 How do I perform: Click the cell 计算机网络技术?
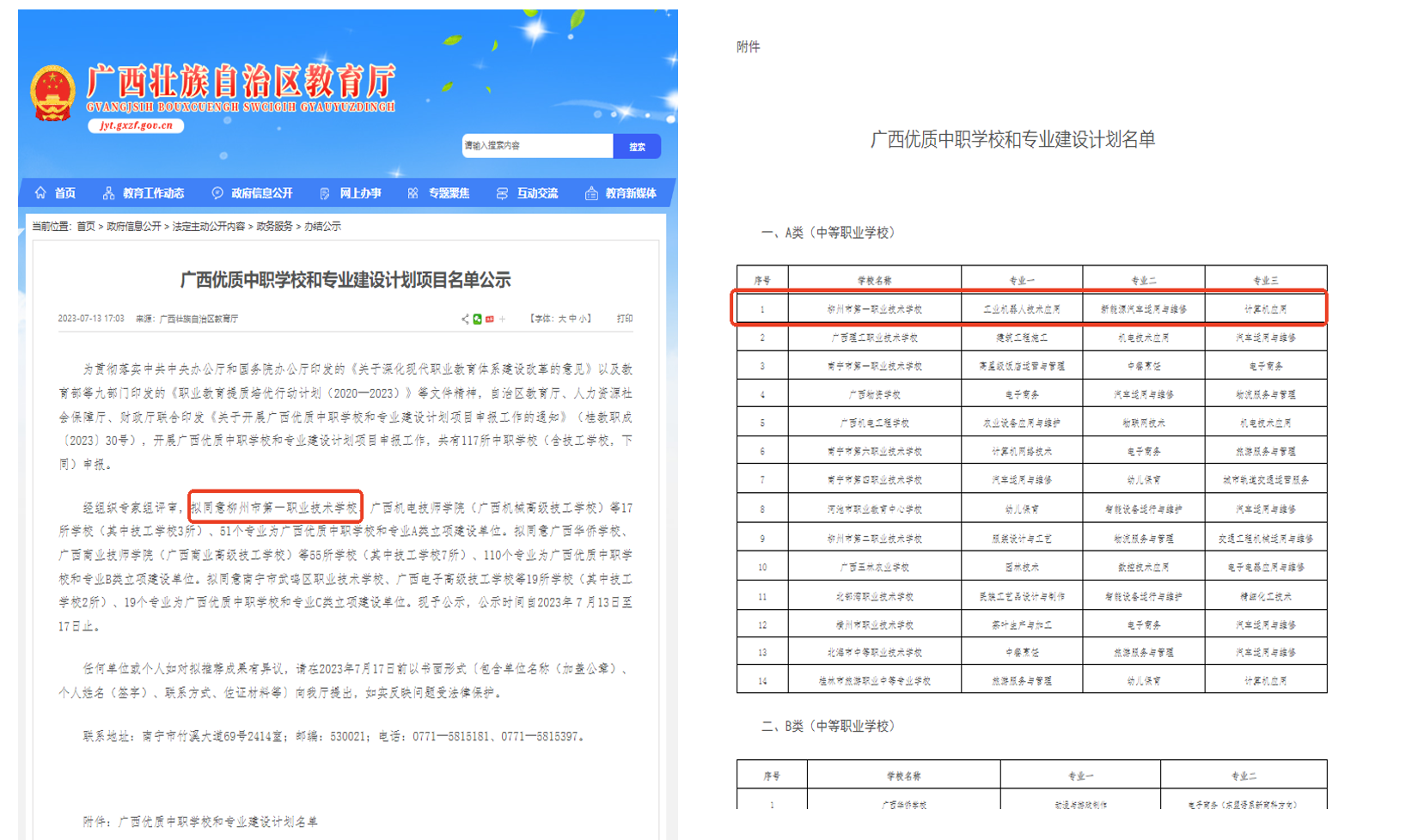click(x=1022, y=452)
